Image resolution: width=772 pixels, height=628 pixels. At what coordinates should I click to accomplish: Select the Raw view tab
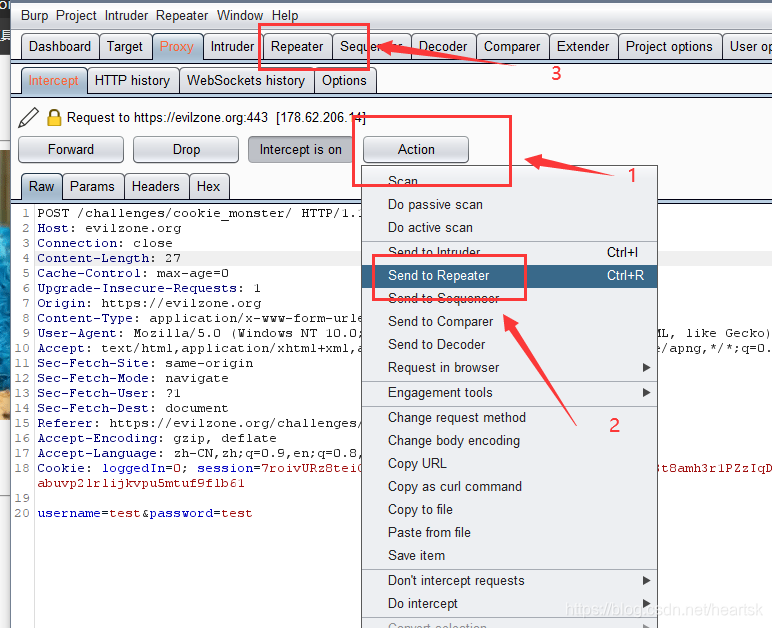tap(41, 187)
